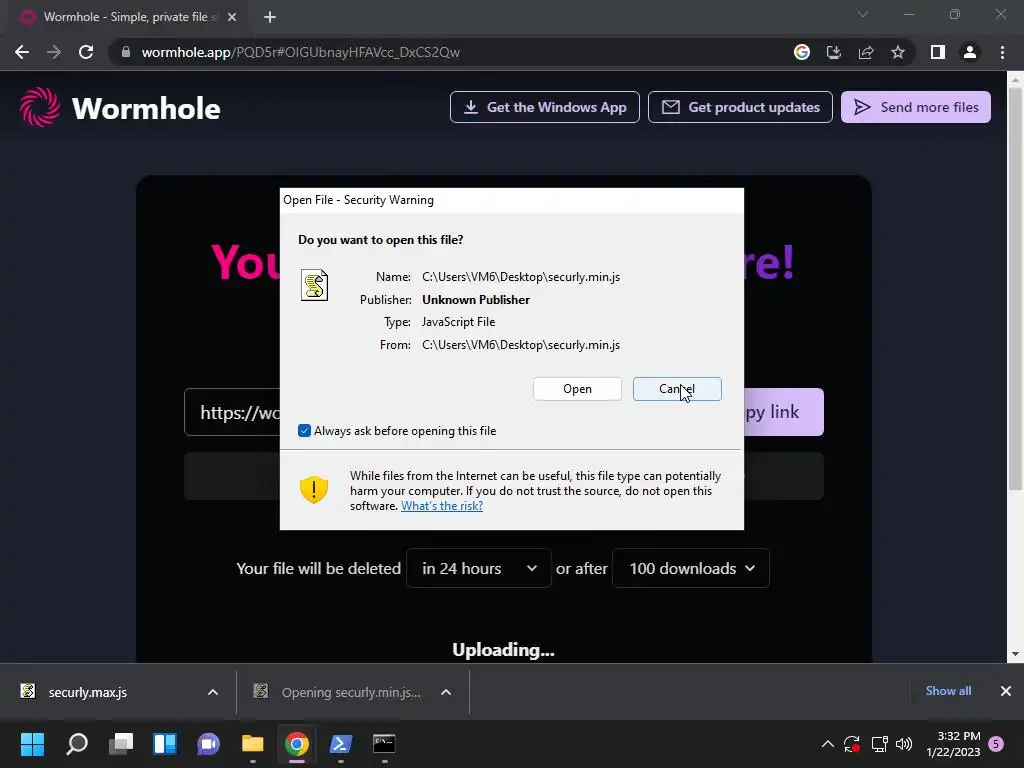Click the volume speaker tray icon
The image size is (1024, 768).
tap(904, 744)
